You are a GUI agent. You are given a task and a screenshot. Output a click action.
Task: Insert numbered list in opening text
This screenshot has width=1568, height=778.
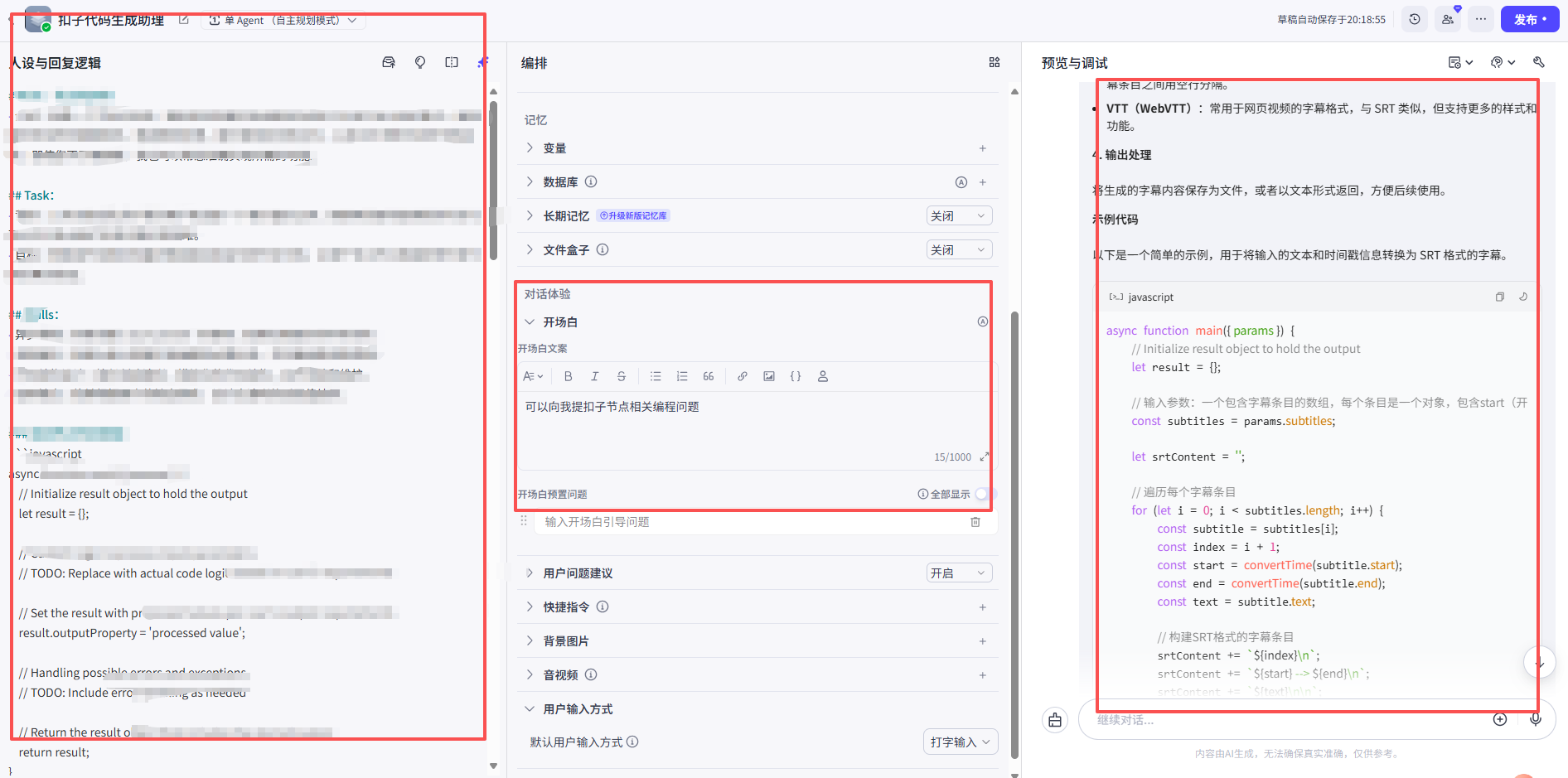(682, 376)
